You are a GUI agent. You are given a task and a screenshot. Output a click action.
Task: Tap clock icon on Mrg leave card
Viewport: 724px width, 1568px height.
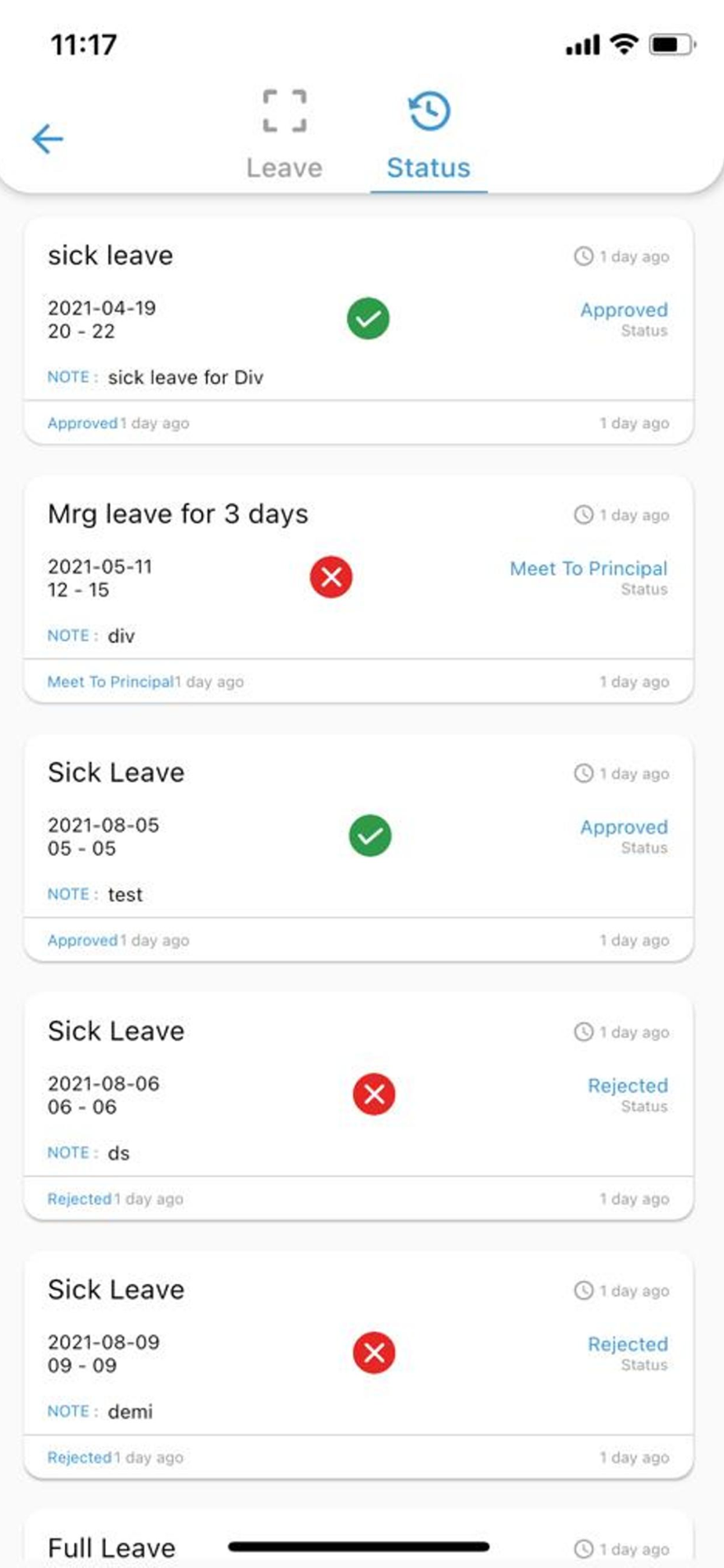click(584, 515)
